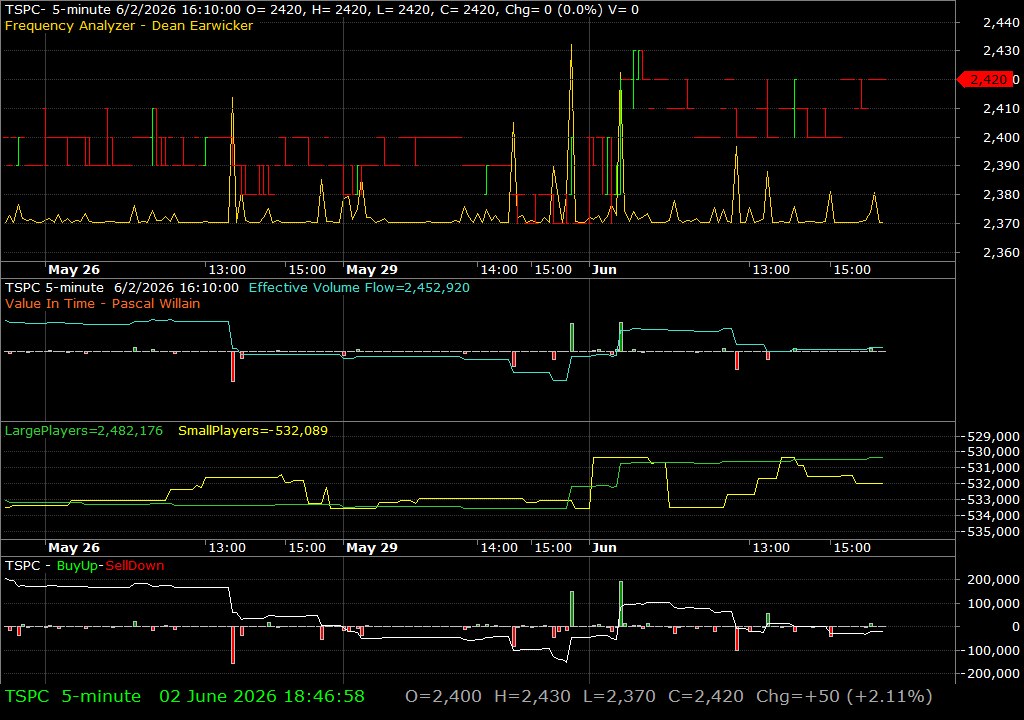Image resolution: width=1024 pixels, height=720 pixels.
Task: Click the -530,000 players scale value
Action: coord(991,452)
